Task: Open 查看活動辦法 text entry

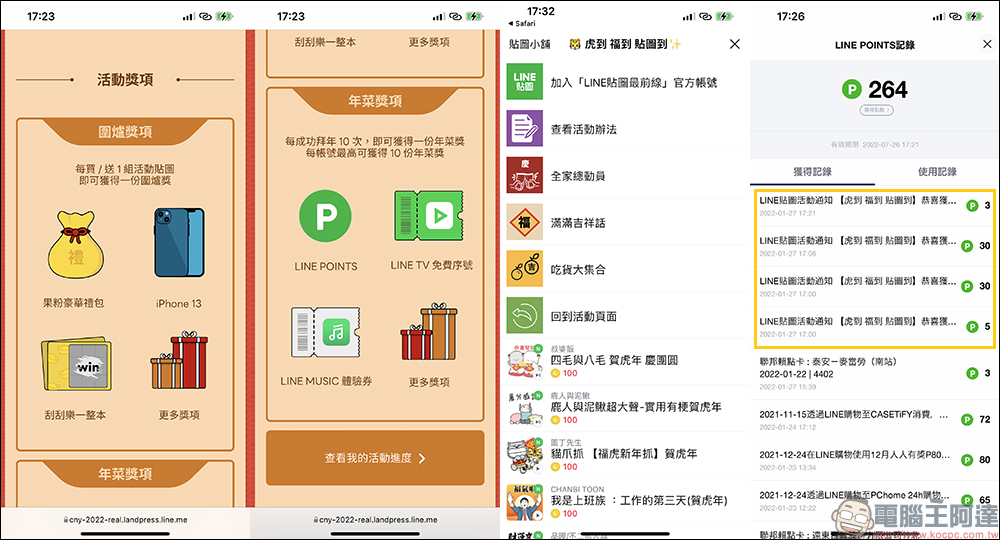Action: [584, 129]
